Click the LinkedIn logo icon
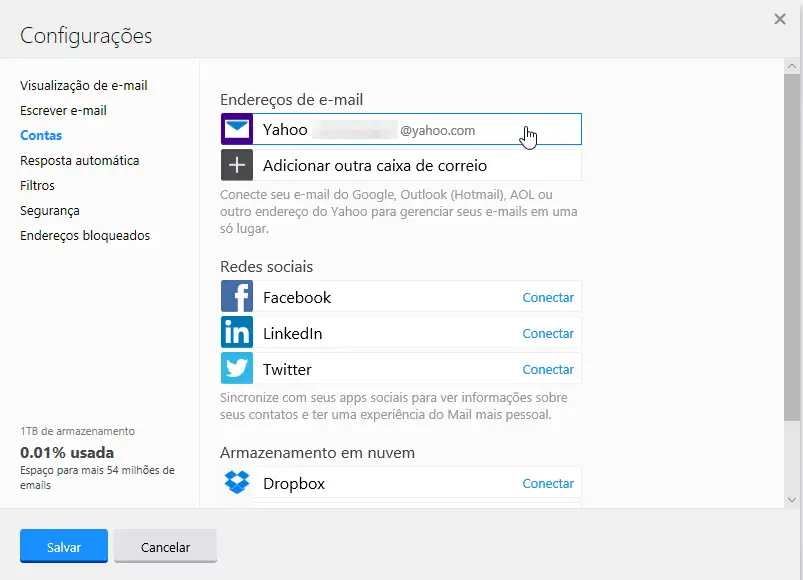803x580 pixels. click(x=237, y=333)
